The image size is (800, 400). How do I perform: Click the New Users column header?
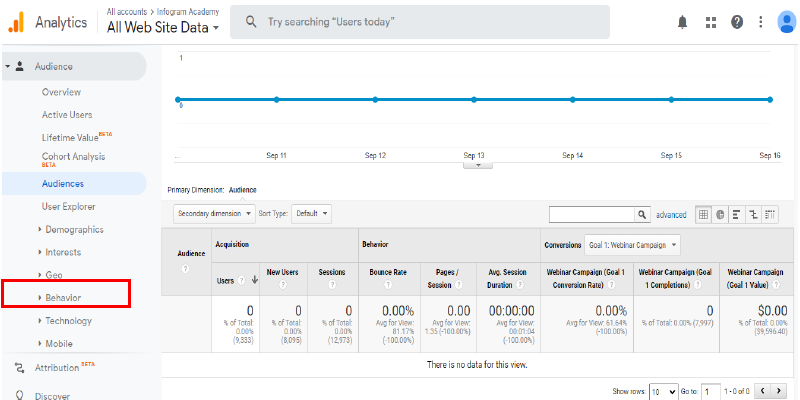(283, 272)
